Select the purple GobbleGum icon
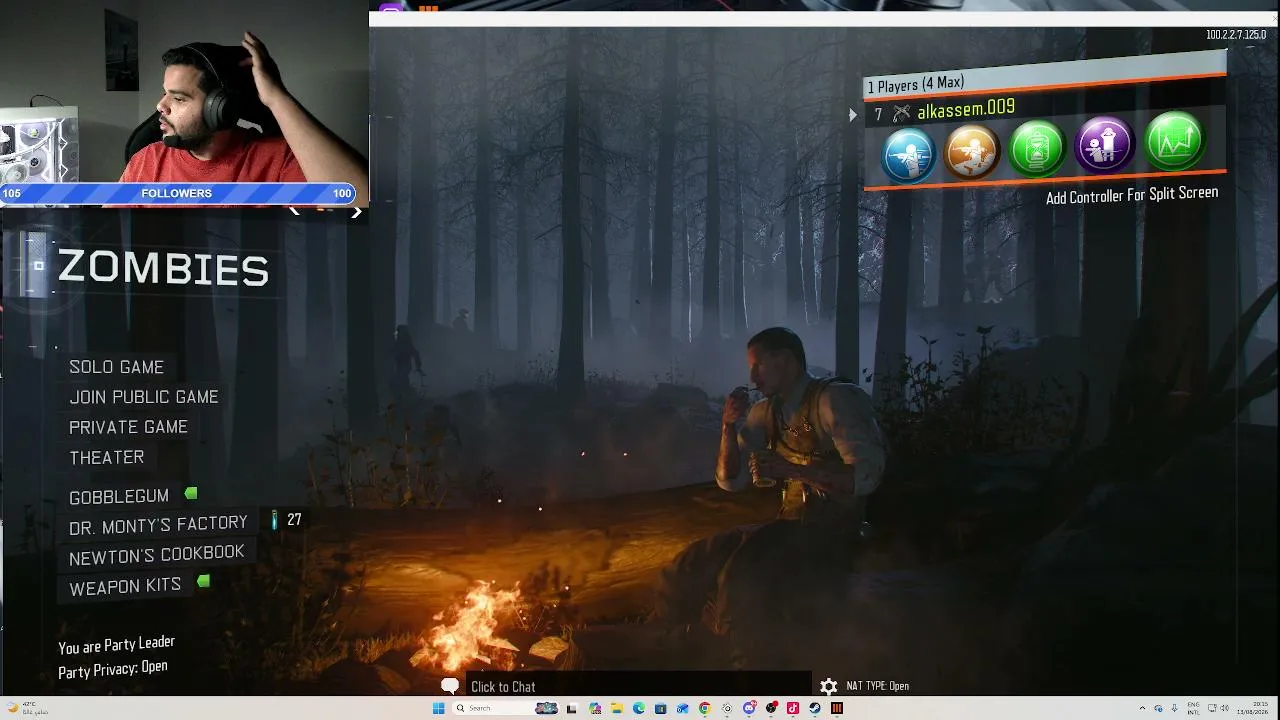This screenshot has height=720, width=1280. (1103, 144)
